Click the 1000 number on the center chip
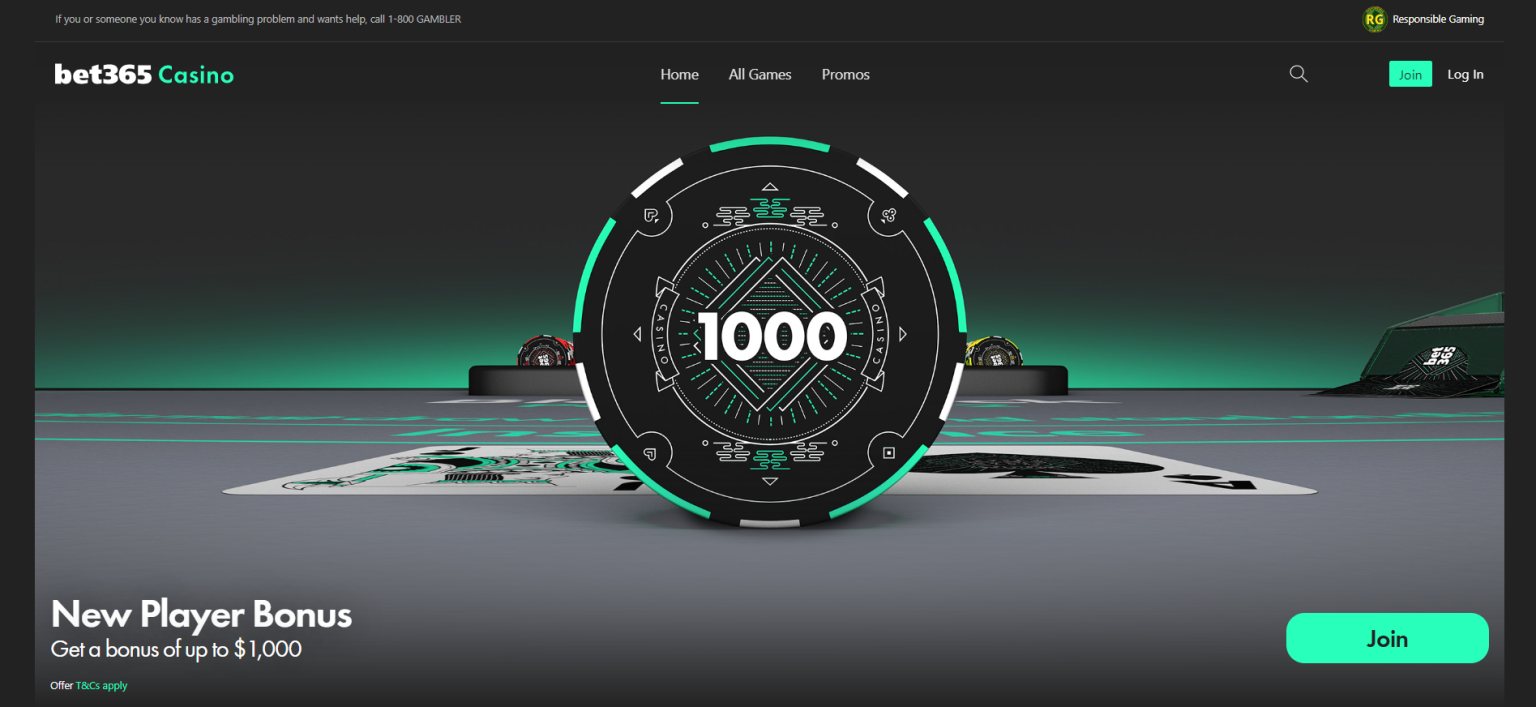This screenshot has height=707, width=1536. (771, 336)
